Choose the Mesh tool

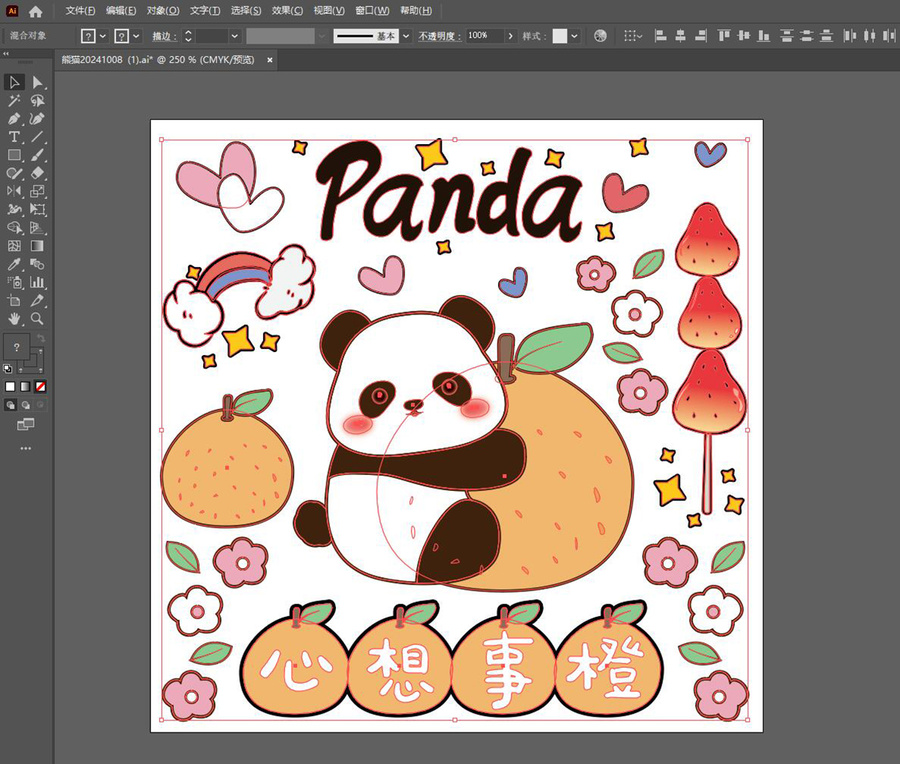(x=14, y=246)
